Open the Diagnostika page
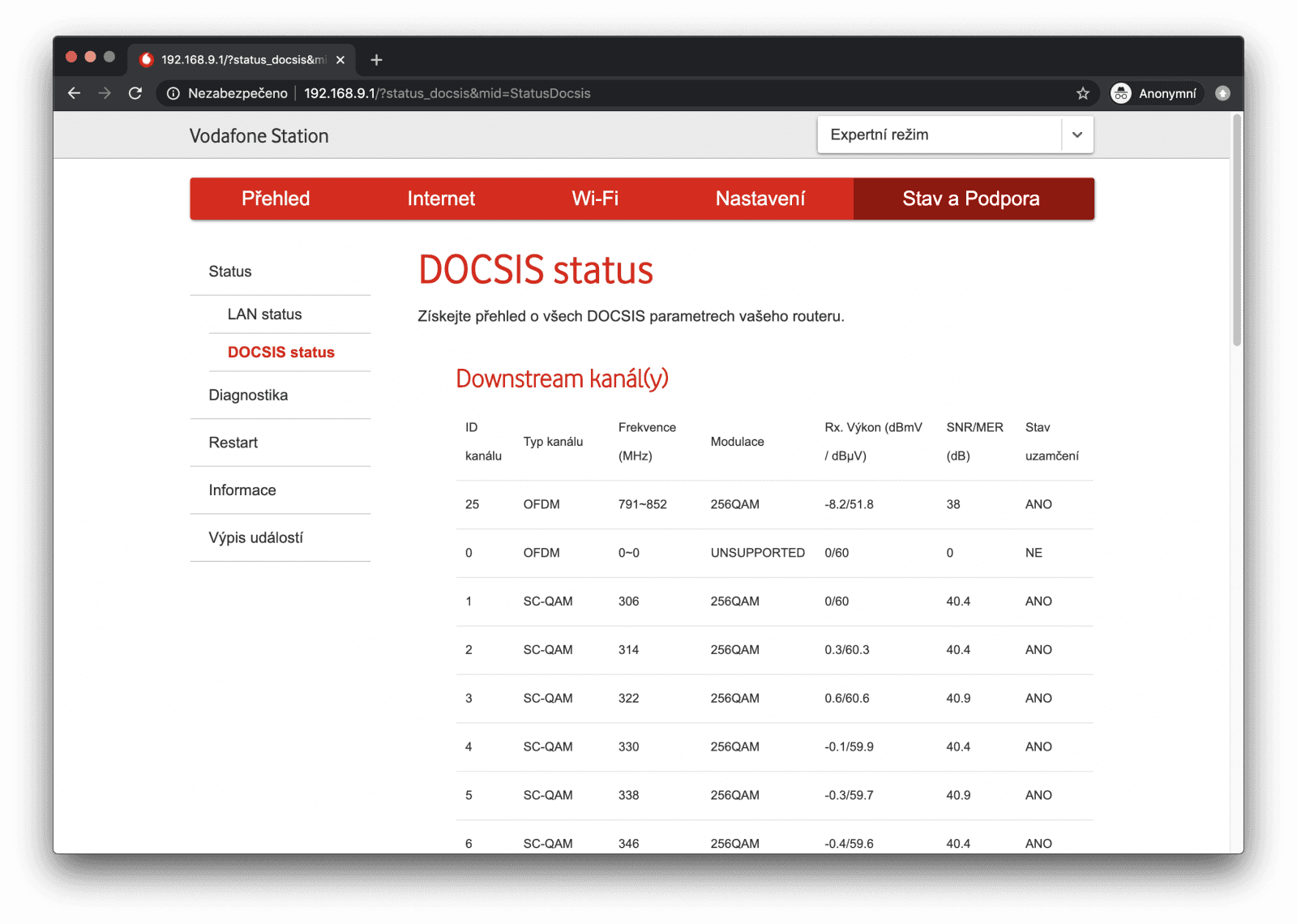The width and height of the screenshot is (1297, 924). click(x=248, y=395)
